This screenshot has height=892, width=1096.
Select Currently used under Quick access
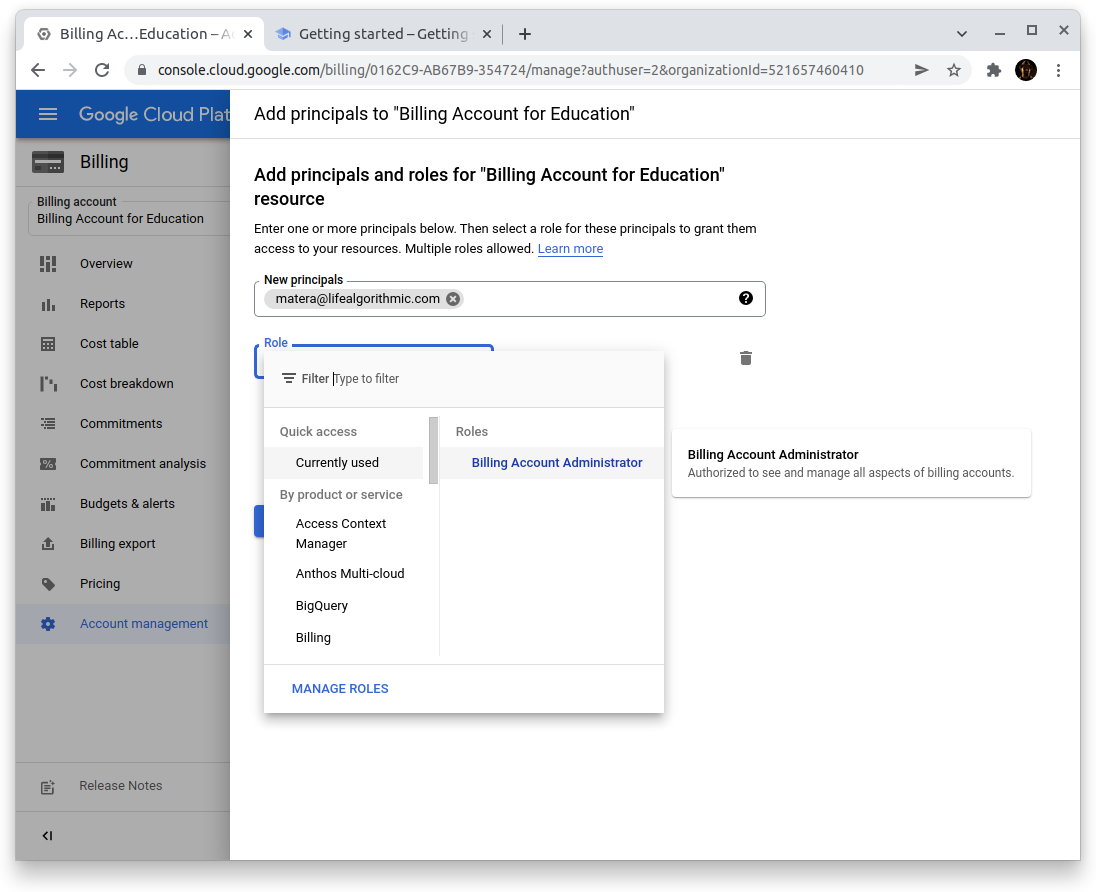click(337, 463)
